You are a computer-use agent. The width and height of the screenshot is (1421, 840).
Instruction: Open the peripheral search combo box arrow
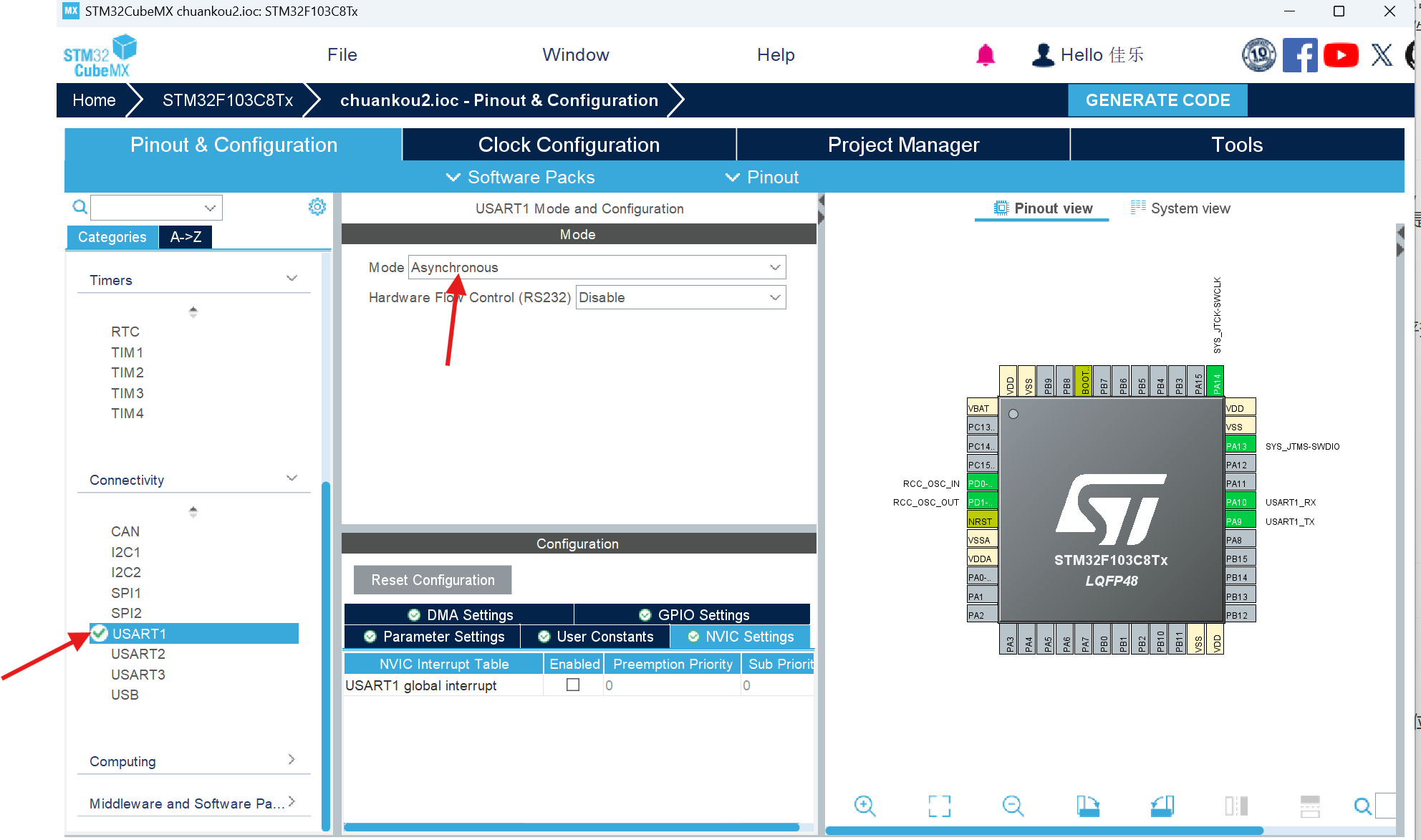[210, 208]
